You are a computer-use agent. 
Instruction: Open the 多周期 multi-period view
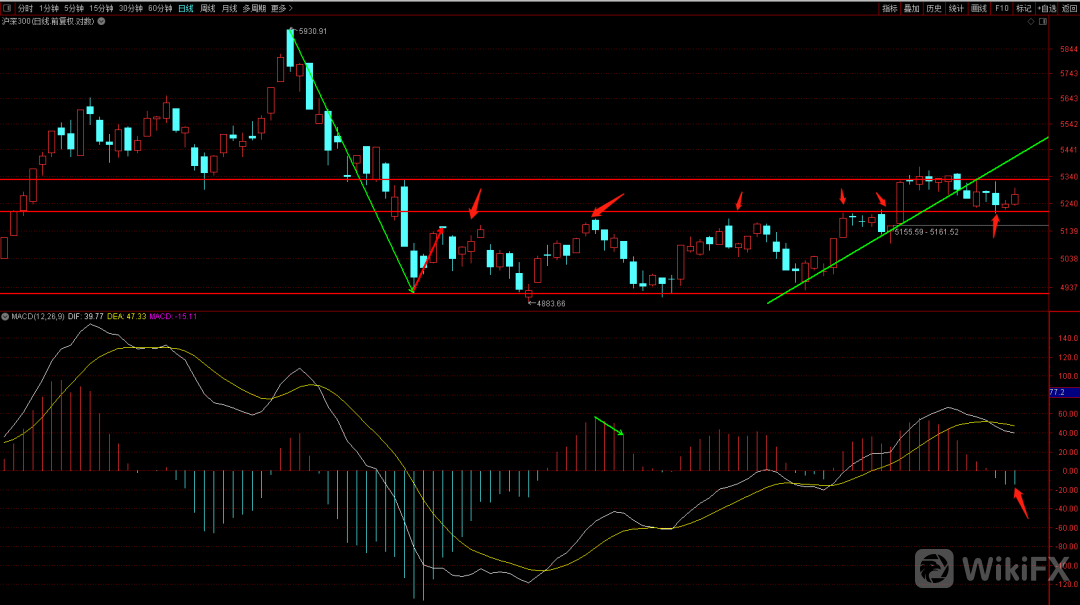pyautogui.click(x=254, y=8)
